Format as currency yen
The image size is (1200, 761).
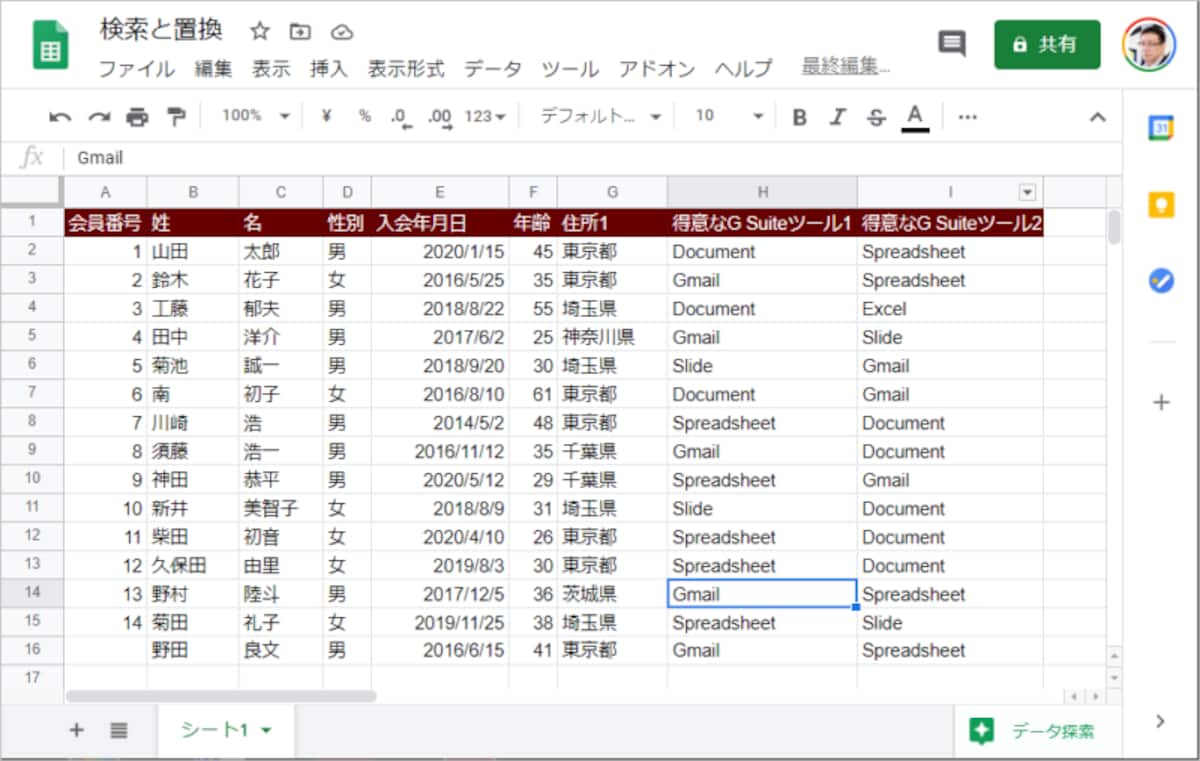tap(326, 116)
